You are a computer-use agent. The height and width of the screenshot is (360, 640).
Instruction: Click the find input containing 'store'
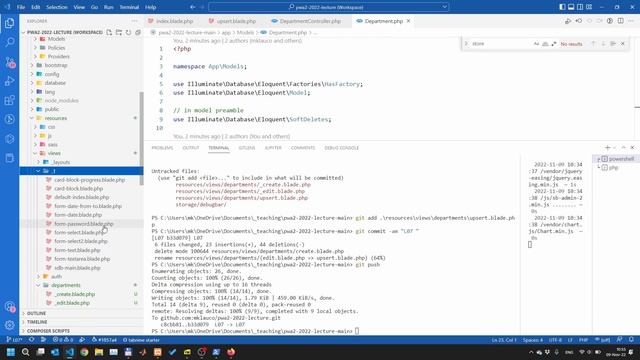[501, 44]
